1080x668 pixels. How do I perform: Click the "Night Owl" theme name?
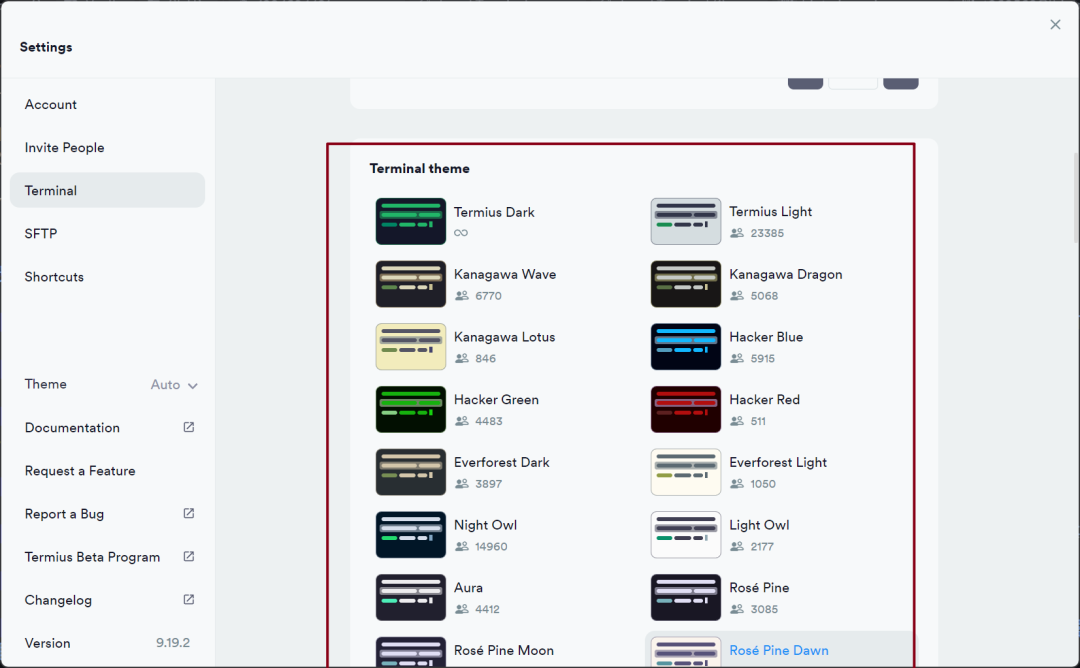486,525
